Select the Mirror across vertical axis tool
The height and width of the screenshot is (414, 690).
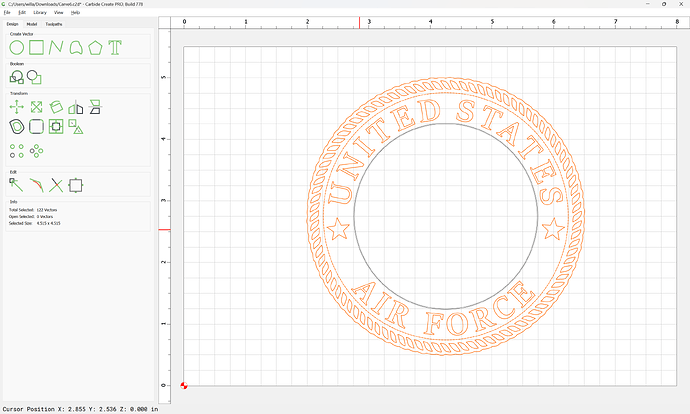[76, 107]
